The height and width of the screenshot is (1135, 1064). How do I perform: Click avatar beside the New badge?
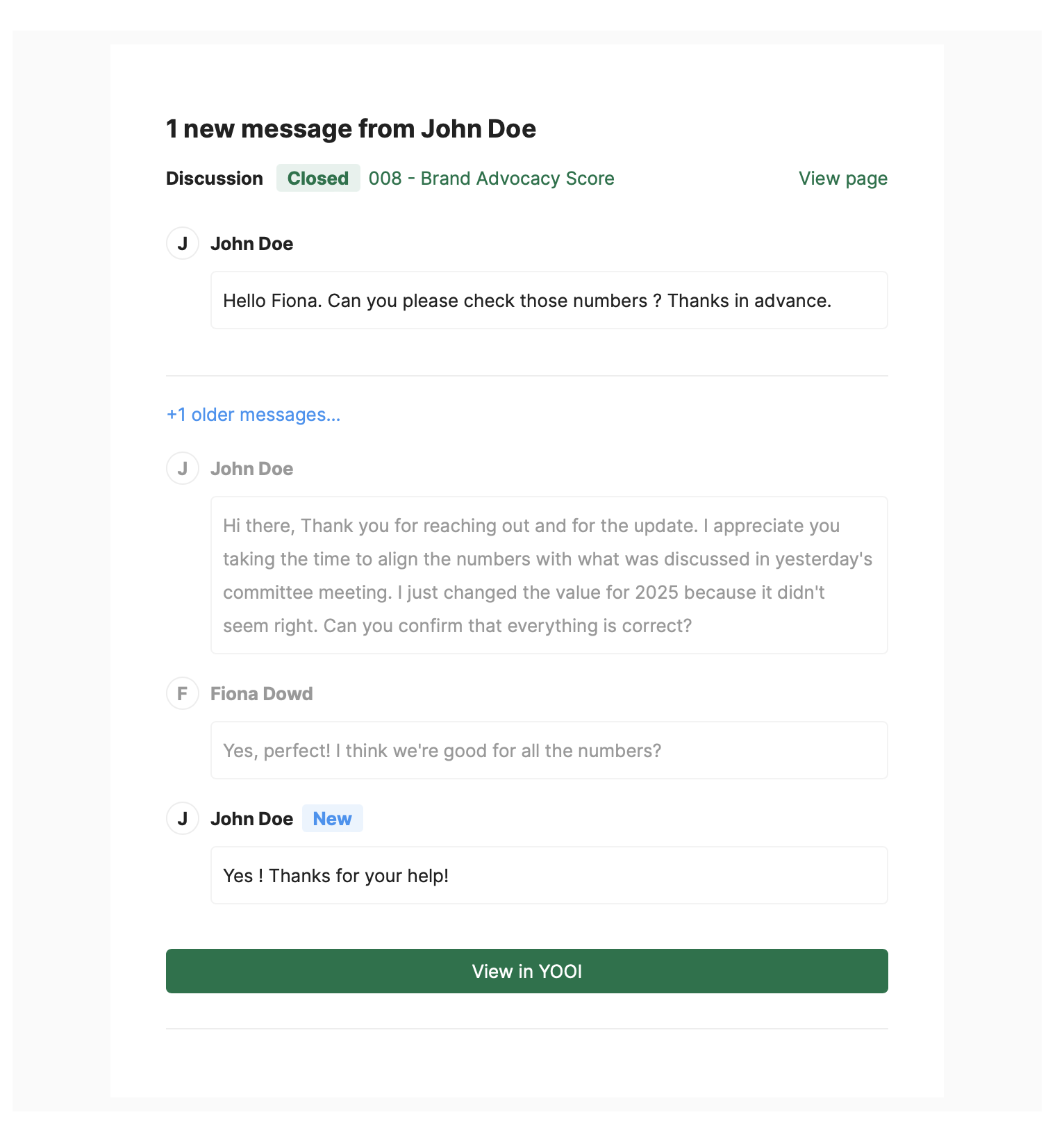[x=183, y=819]
